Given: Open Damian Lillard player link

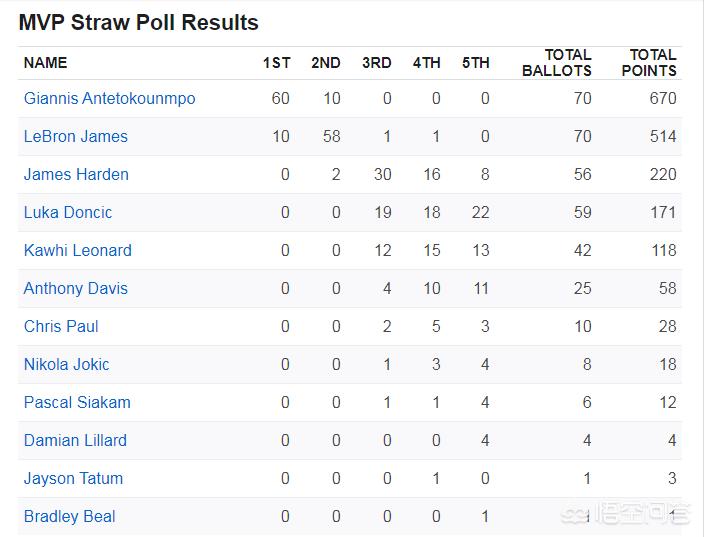Looking at the screenshot, I should (75, 440).
